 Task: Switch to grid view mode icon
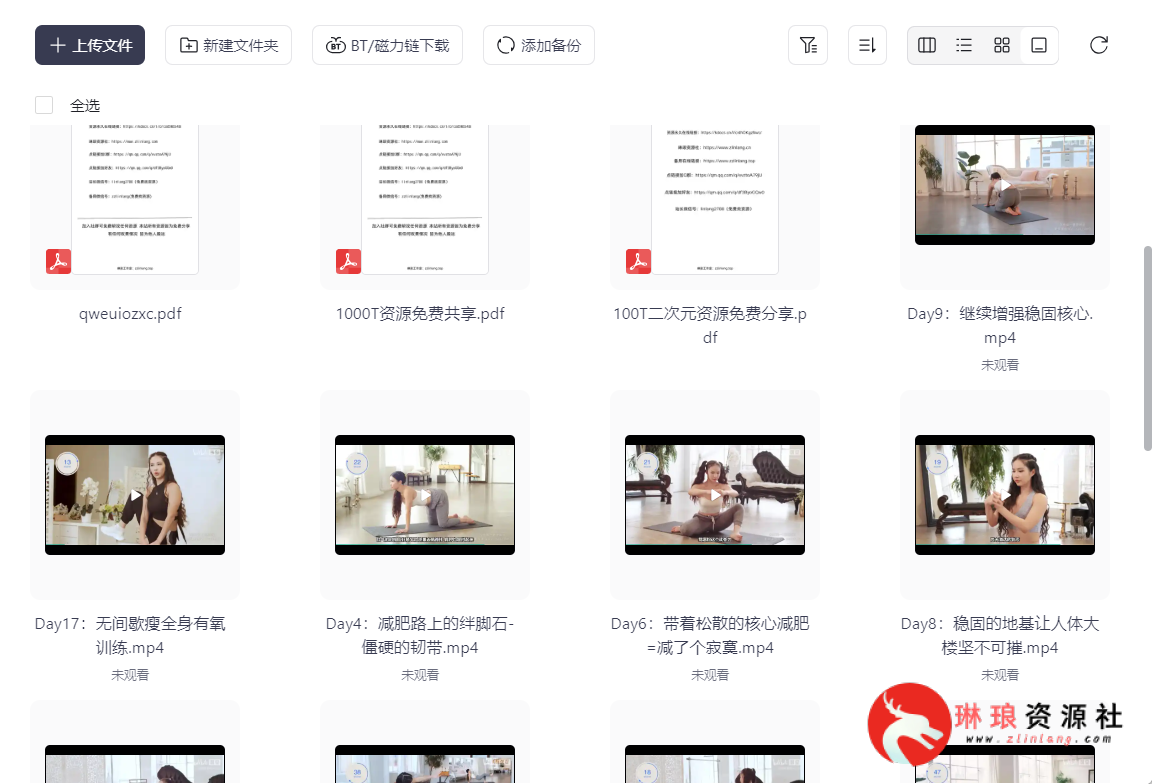point(1001,45)
